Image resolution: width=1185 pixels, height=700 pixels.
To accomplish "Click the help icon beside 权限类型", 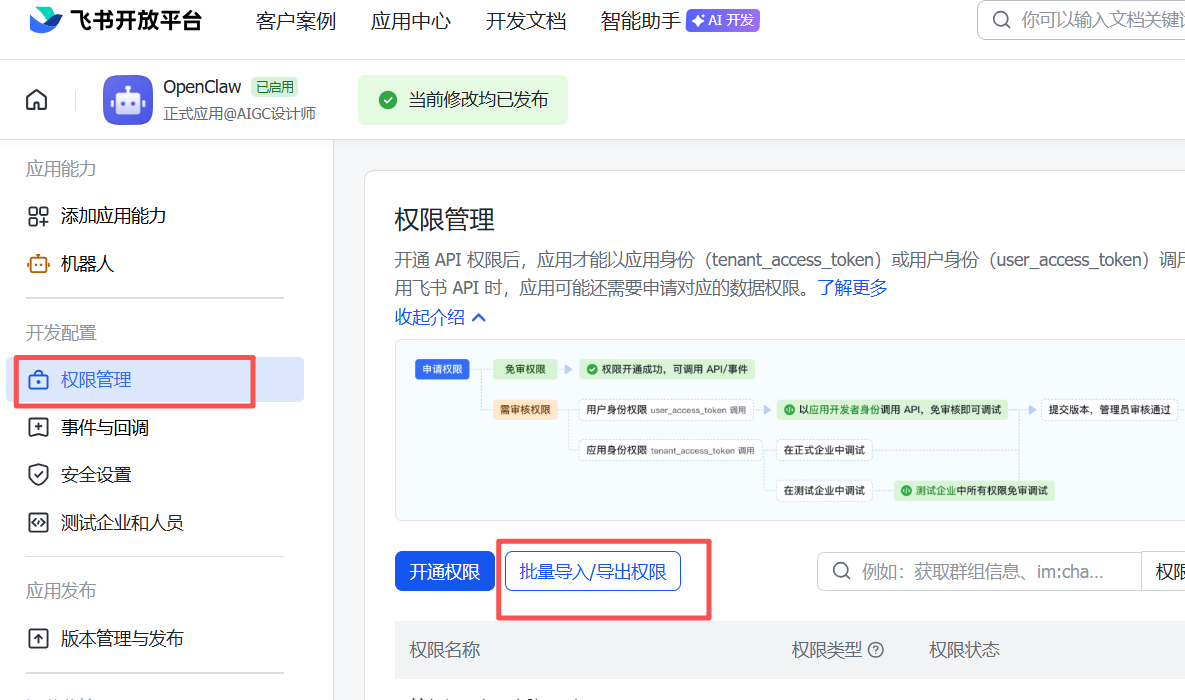I will point(876,650).
